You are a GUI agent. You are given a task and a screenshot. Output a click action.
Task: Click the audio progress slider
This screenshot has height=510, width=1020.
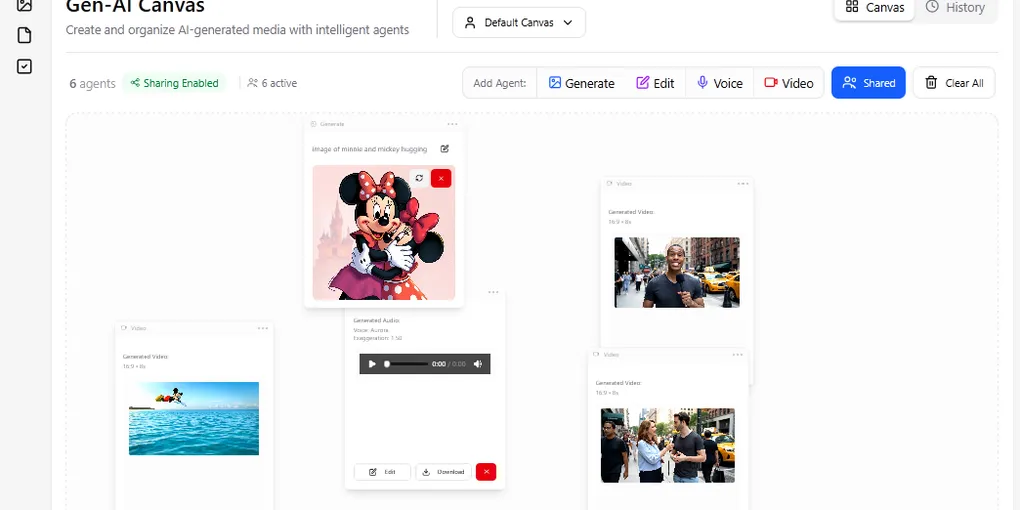(x=407, y=364)
